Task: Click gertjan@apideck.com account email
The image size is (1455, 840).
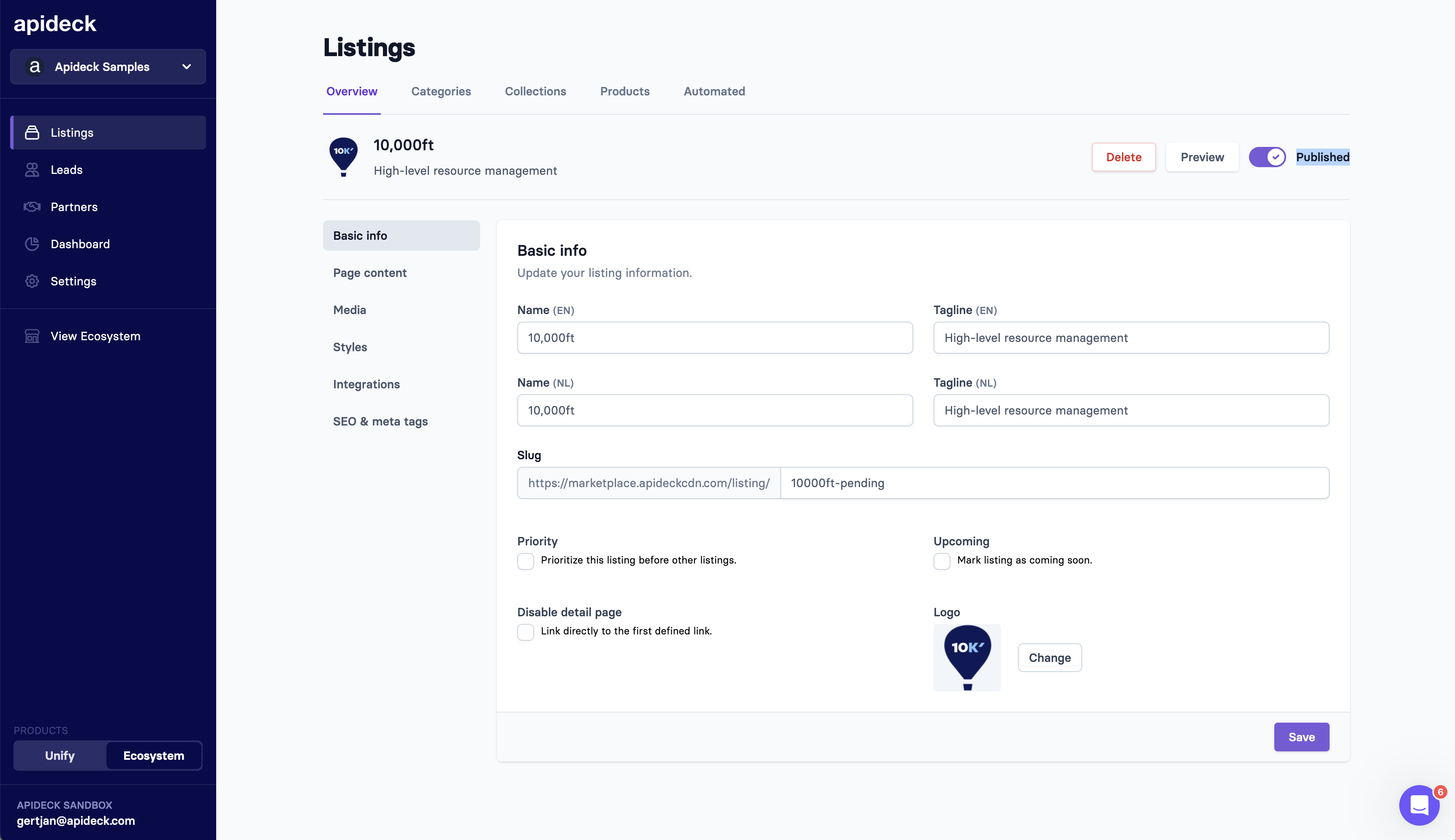Action: click(x=76, y=821)
